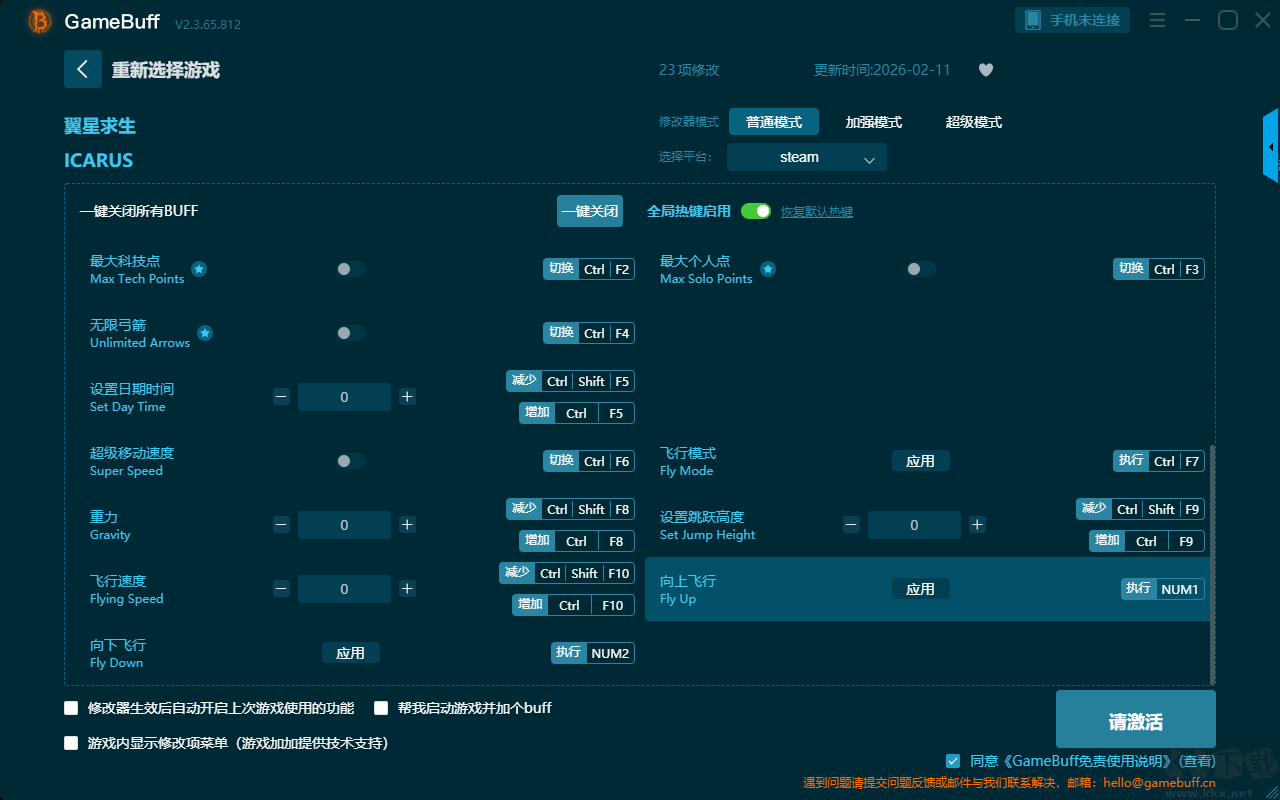Apply Fly Down
Screen dimensions: 1280x800
pos(351,653)
